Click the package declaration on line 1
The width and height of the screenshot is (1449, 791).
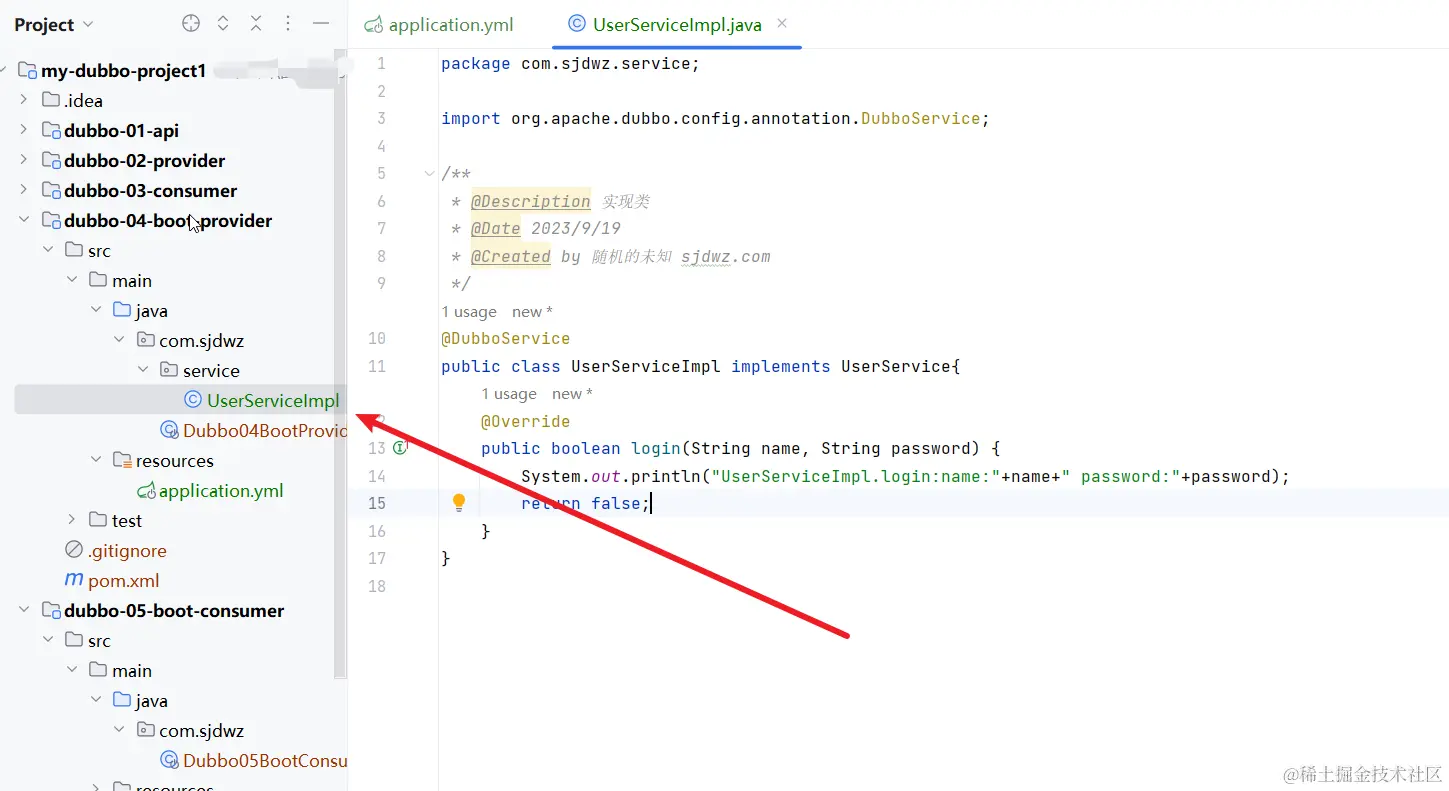[x=570, y=63]
